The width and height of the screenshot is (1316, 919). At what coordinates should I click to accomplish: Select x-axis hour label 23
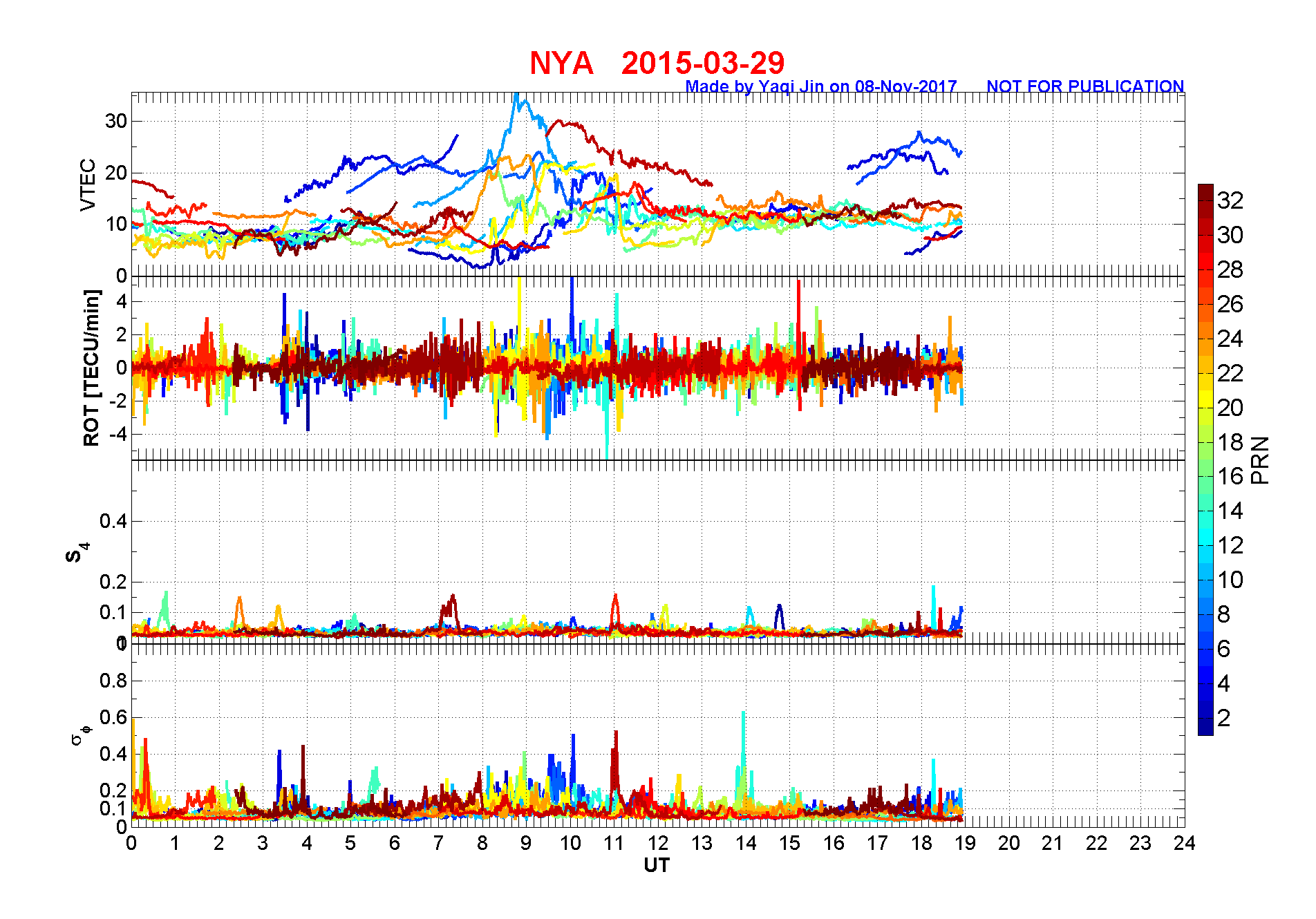coord(1140,843)
